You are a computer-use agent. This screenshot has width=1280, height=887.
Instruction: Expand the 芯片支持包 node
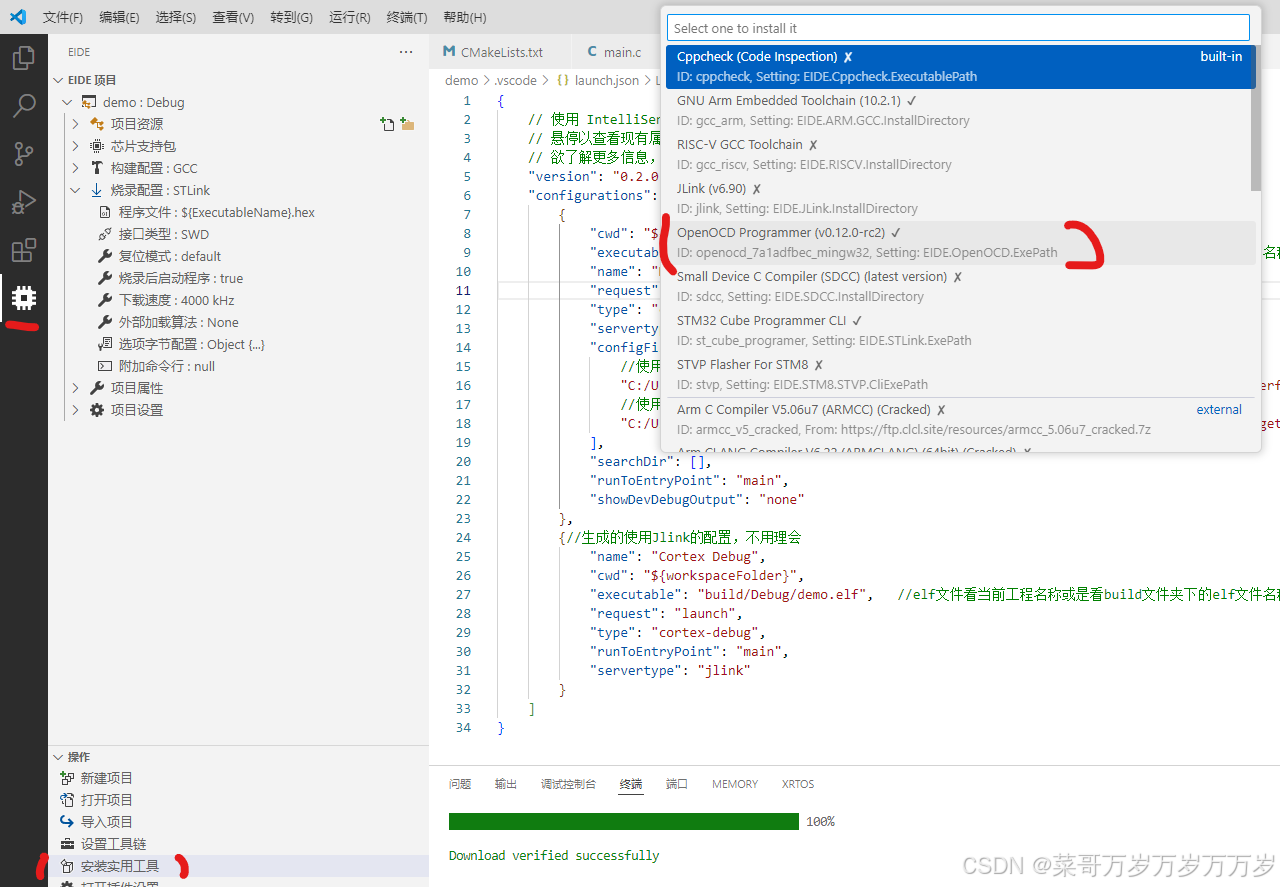(76, 146)
